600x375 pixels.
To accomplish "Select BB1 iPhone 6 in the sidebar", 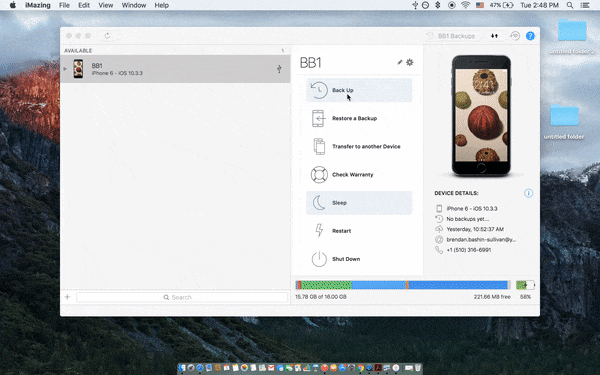I will [x=175, y=69].
